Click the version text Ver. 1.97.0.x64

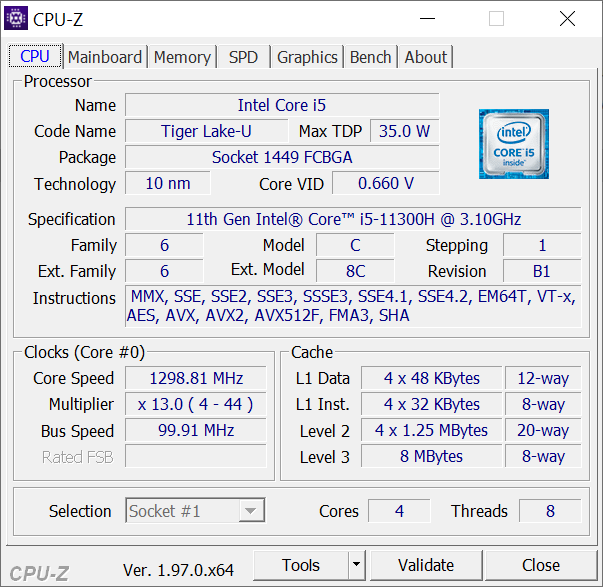(x=178, y=570)
